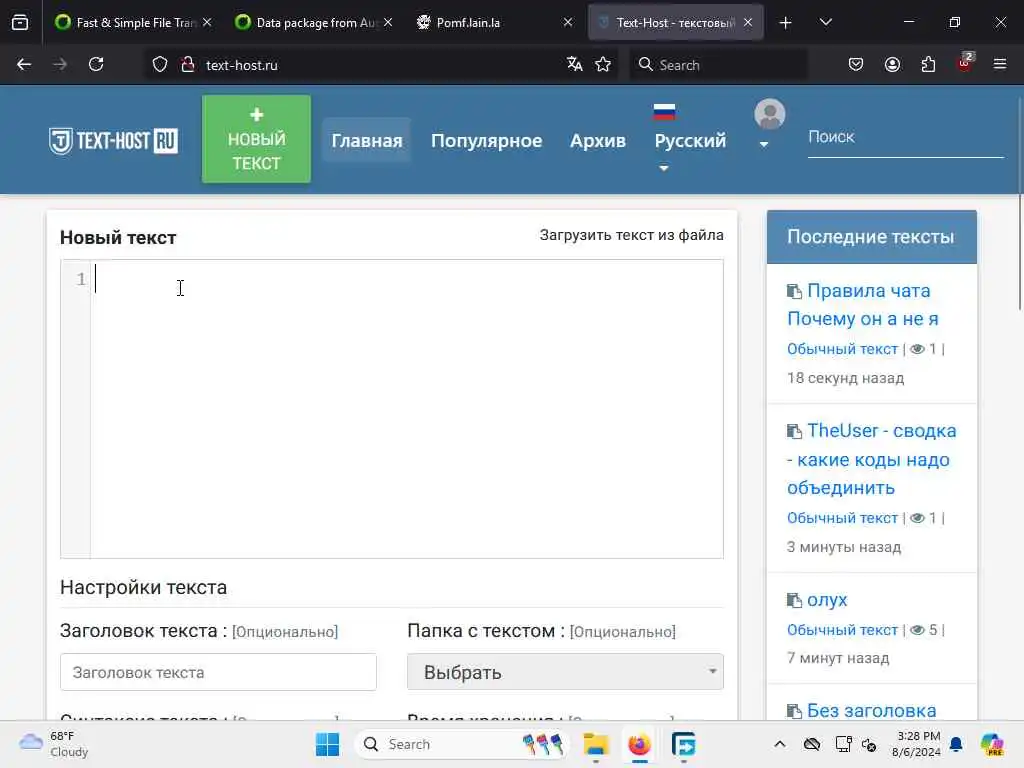Open the weather widget 68°F Cloudy
The height and width of the screenshot is (768, 1024).
point(54,744)
